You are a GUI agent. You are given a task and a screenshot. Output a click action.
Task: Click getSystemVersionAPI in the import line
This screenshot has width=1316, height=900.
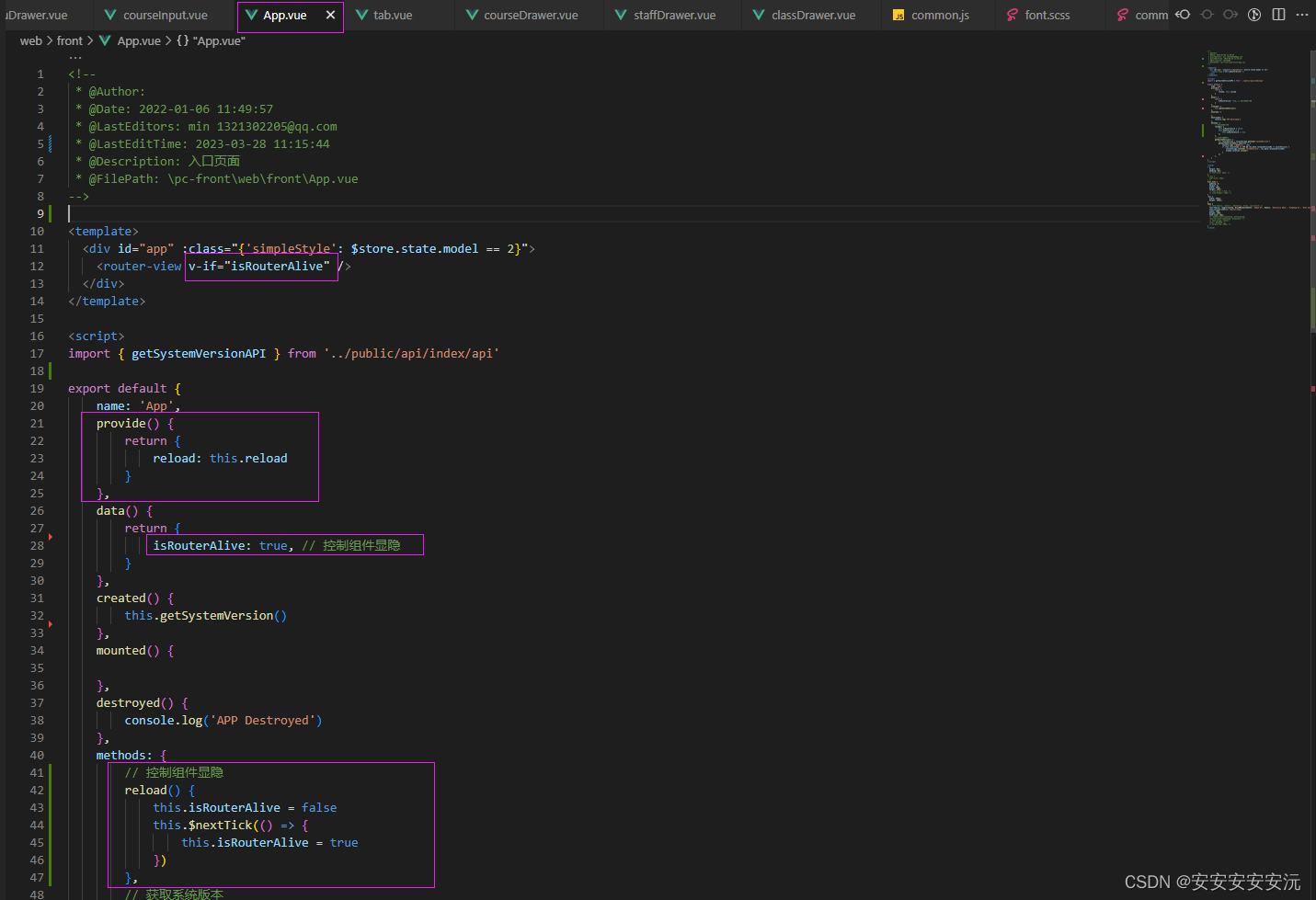point(199,353)
